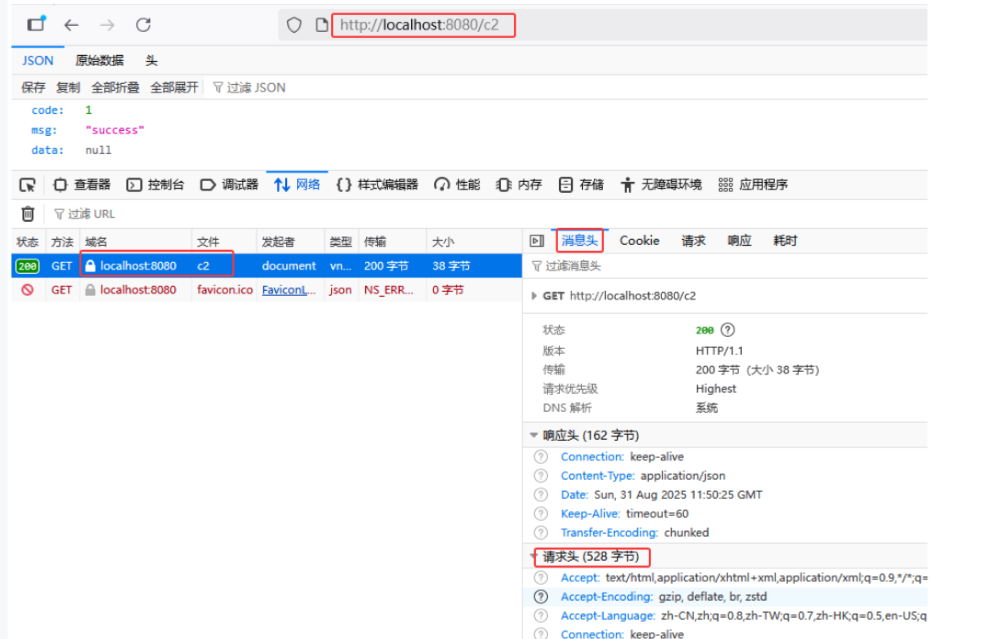Click the browser reload page icon
988x639 pixels.
(x=143, y=25)
